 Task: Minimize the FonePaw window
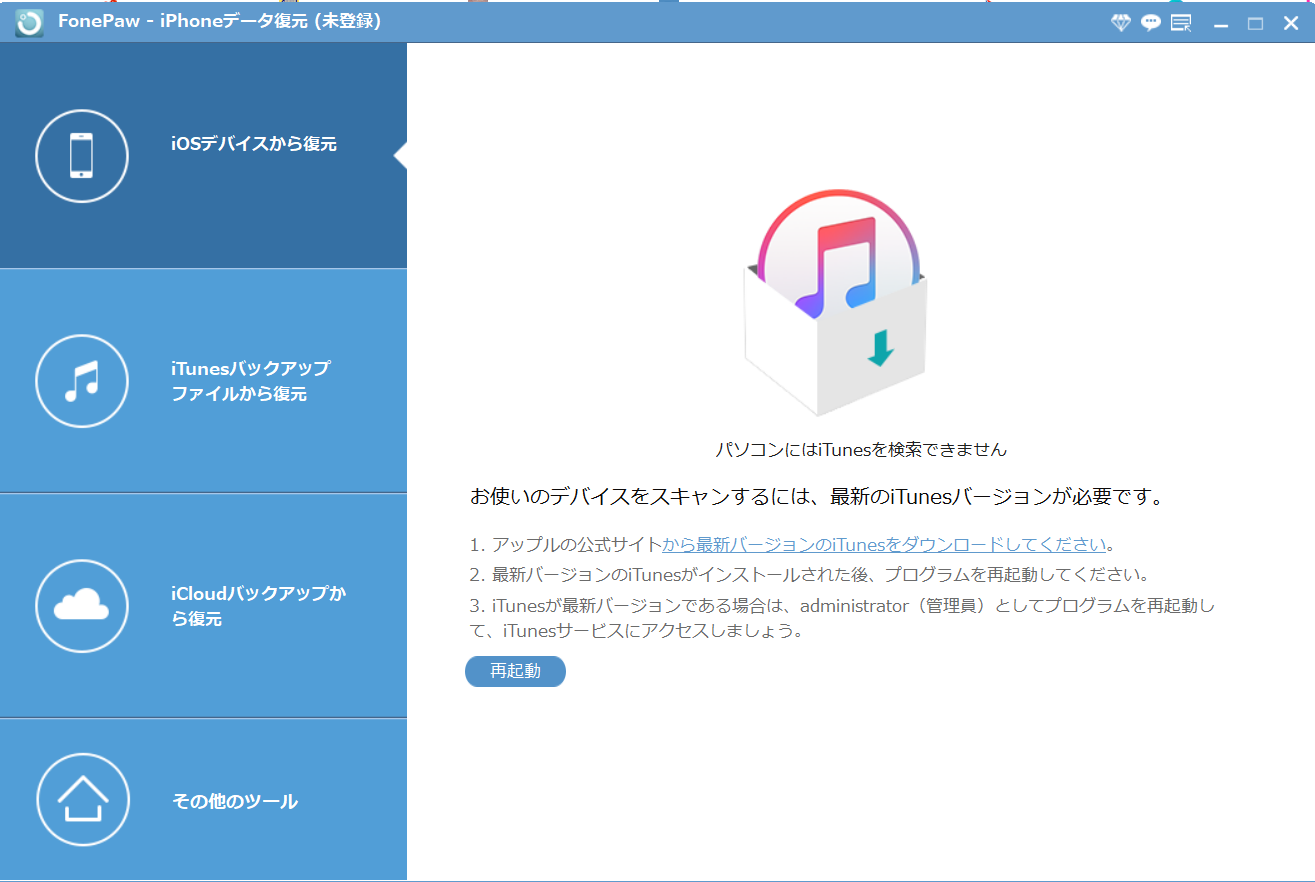coord(1221,23)
